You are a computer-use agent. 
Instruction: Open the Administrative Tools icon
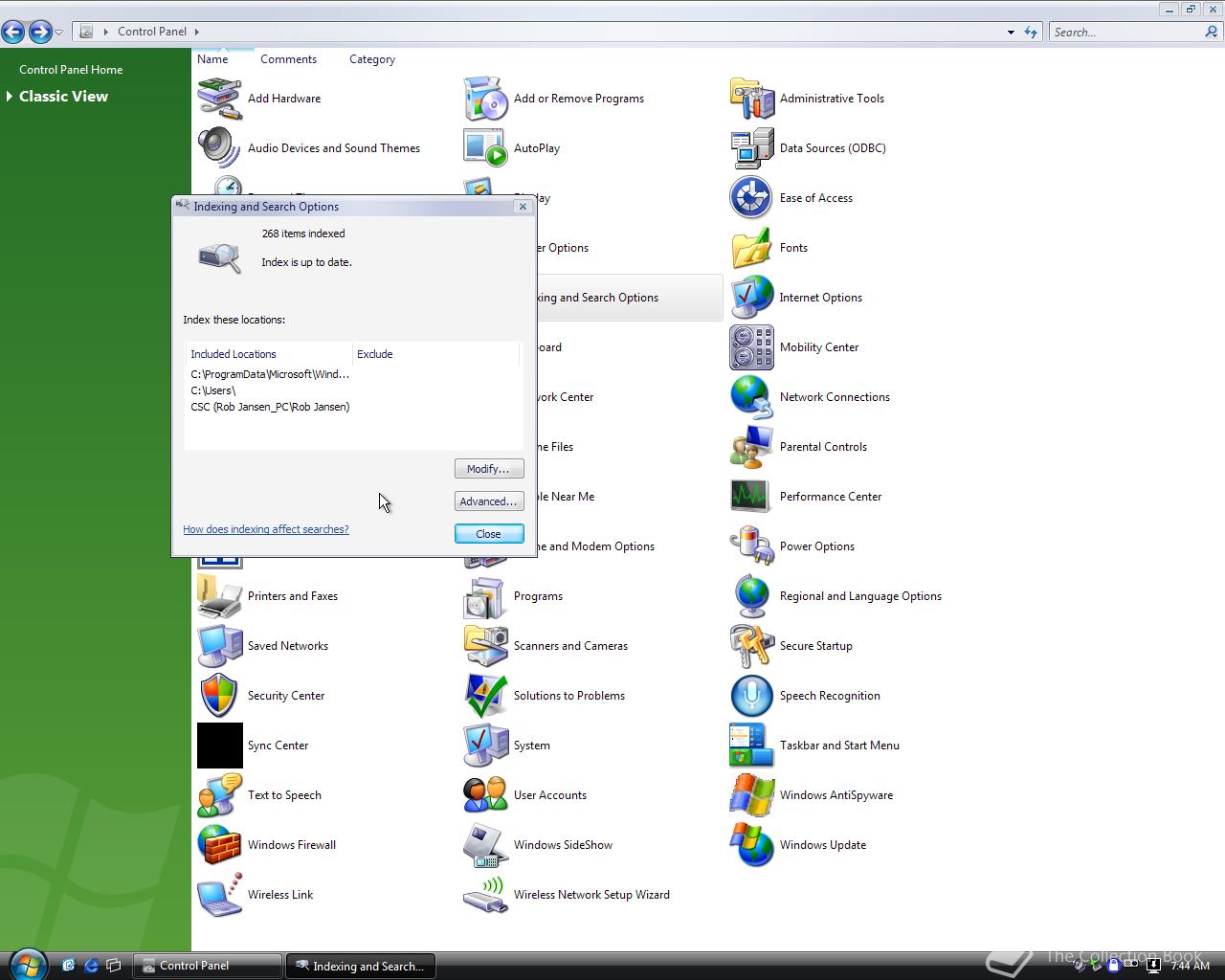pos(751,99)
